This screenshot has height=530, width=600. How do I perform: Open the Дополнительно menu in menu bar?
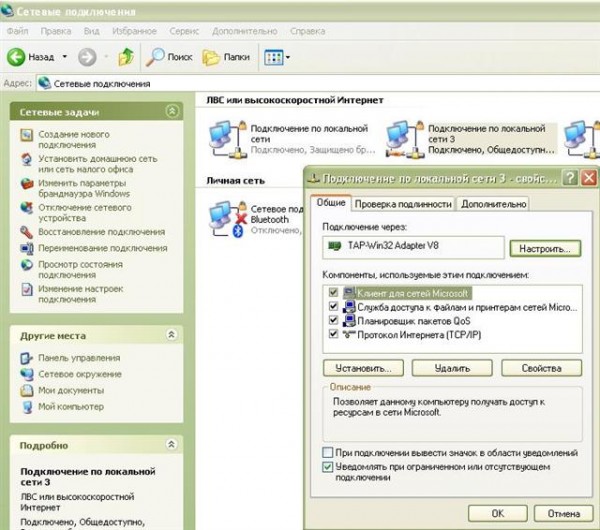tap(245, 31)
